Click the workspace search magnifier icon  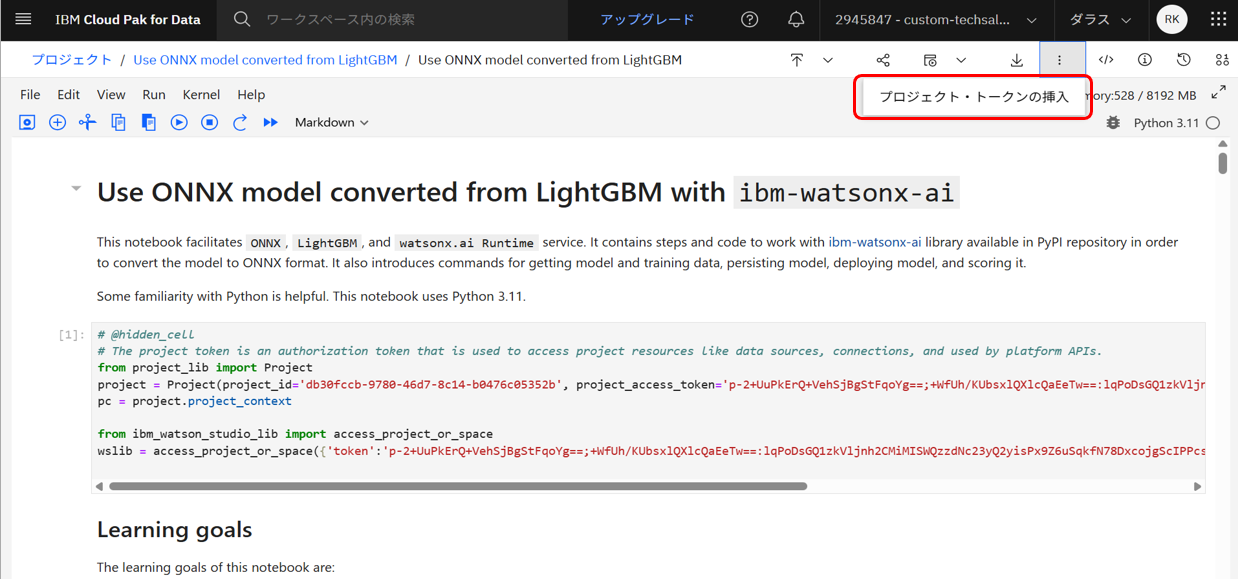point(242,20)
